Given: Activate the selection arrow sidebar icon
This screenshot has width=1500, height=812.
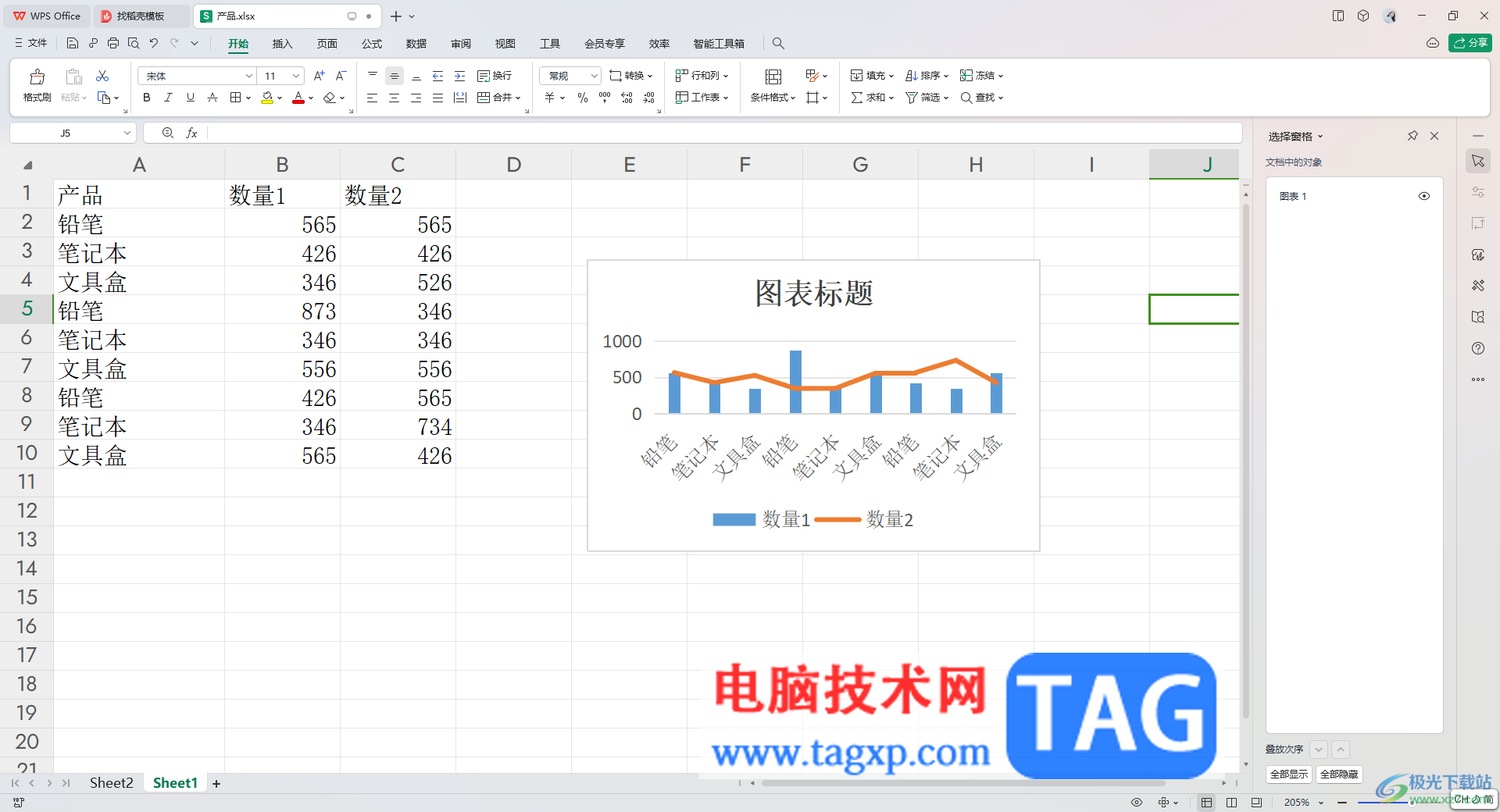Looking at the screenshot, I should click(x=1478, y=161).
